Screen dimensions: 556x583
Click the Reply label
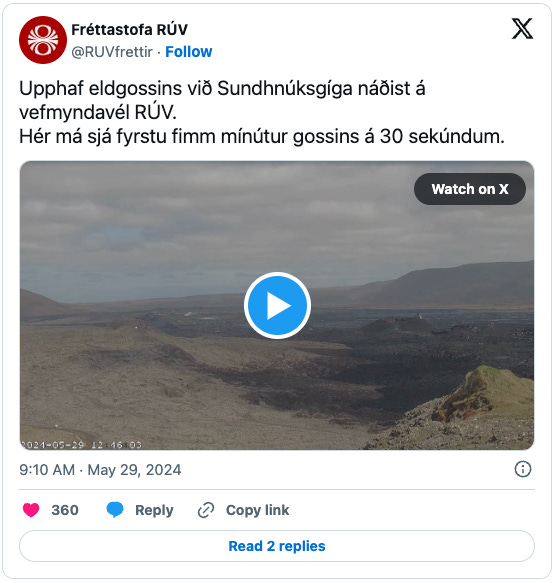154,510
